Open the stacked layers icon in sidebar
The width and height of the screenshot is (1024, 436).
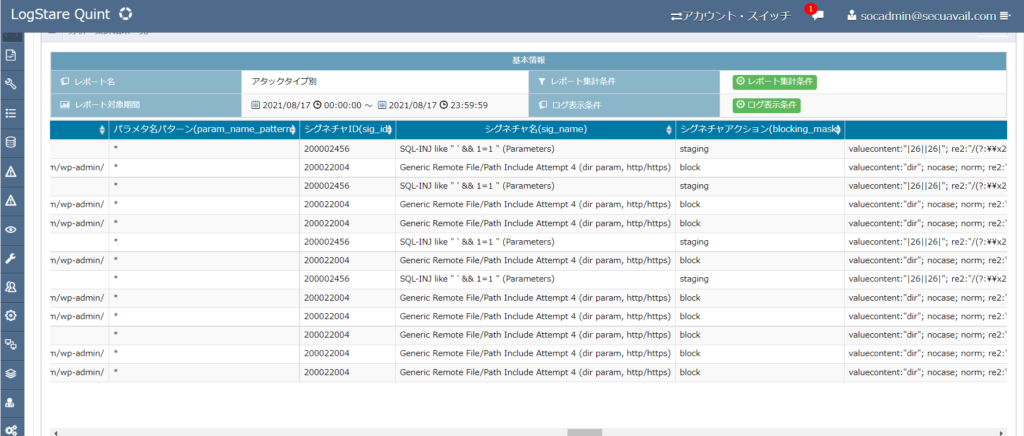coord(11,373)
